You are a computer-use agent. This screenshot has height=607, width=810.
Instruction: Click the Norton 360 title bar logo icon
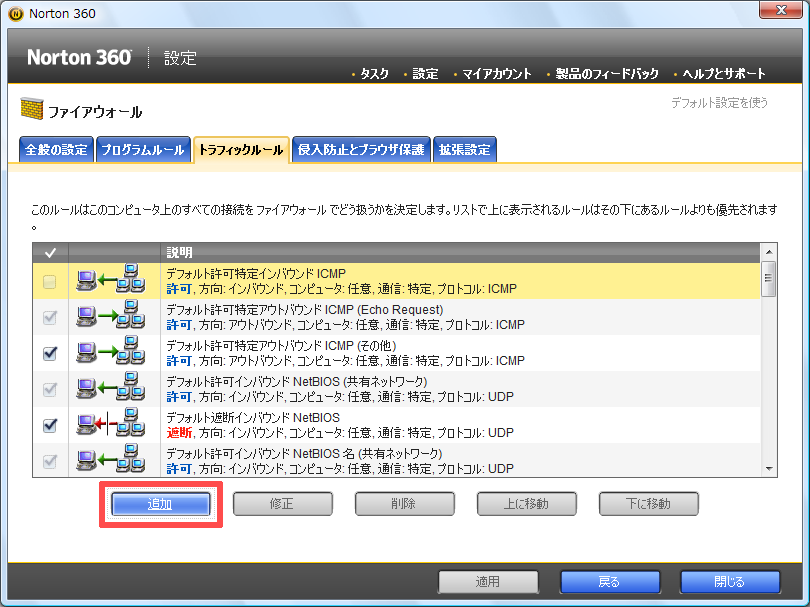tap(16, 12)
